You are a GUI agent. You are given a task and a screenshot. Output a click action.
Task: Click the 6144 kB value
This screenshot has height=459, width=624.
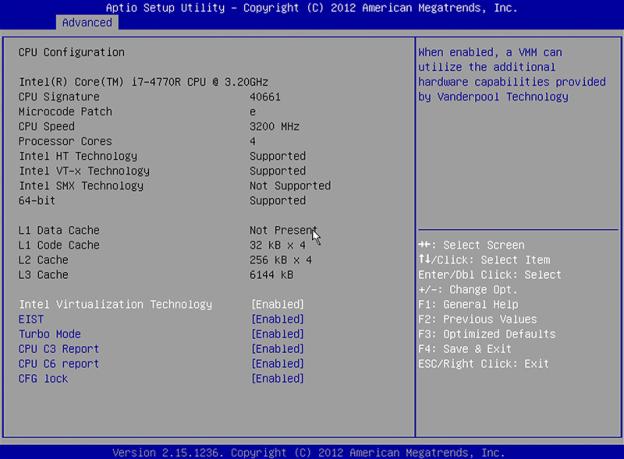271,275
